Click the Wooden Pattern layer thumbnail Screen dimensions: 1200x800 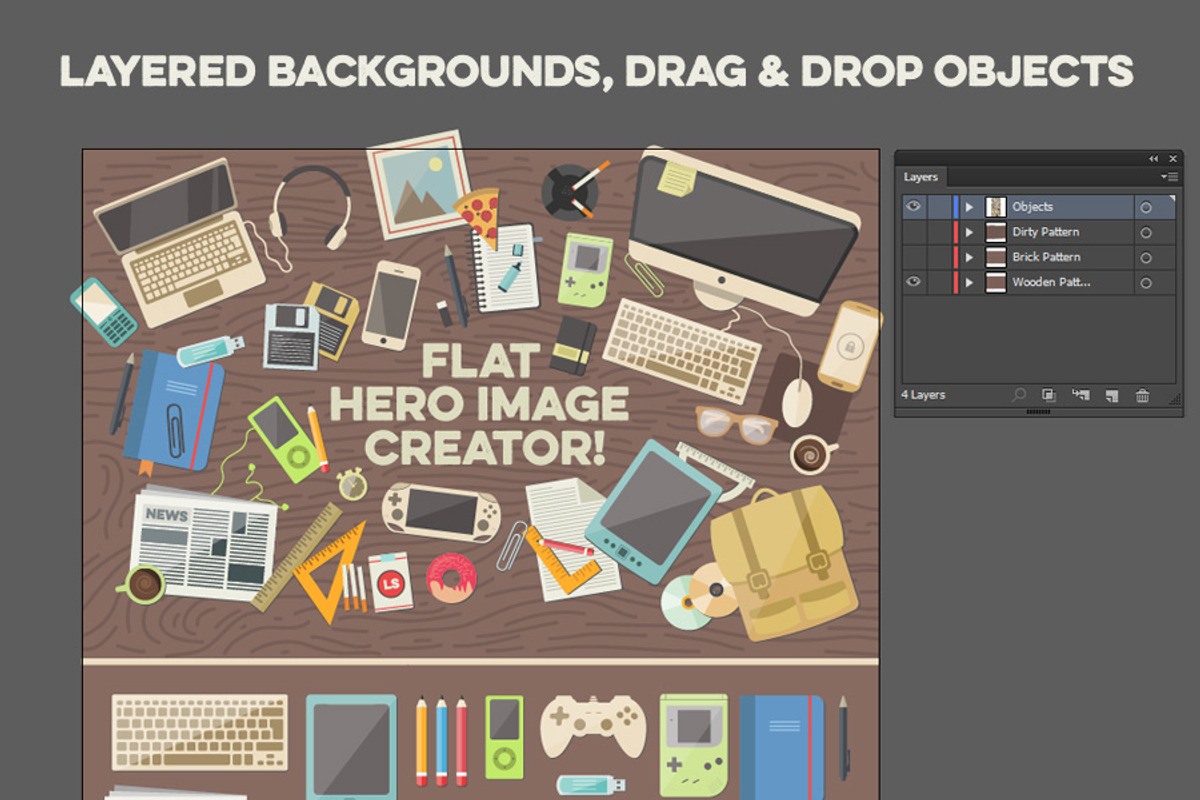click(x=995, y=283)
